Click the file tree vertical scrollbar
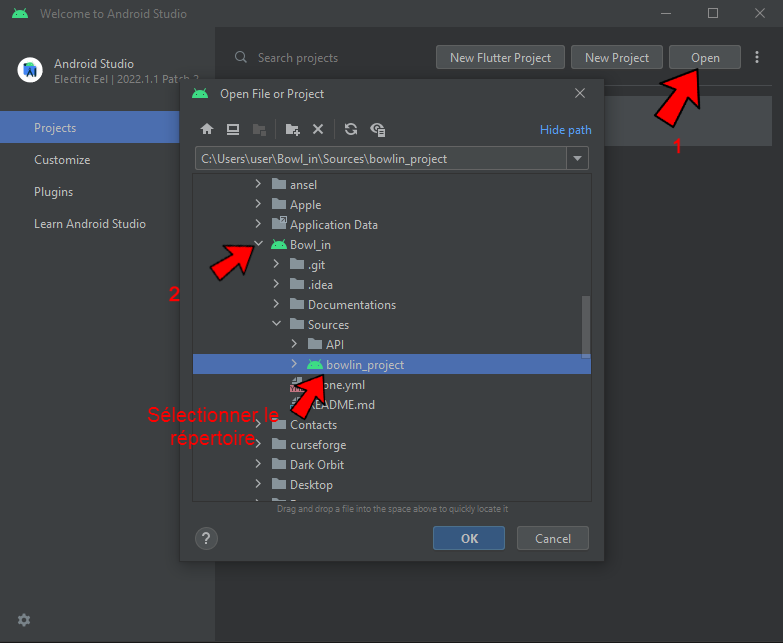The height and width of the screenshot is (643, 783). (586, 327)
